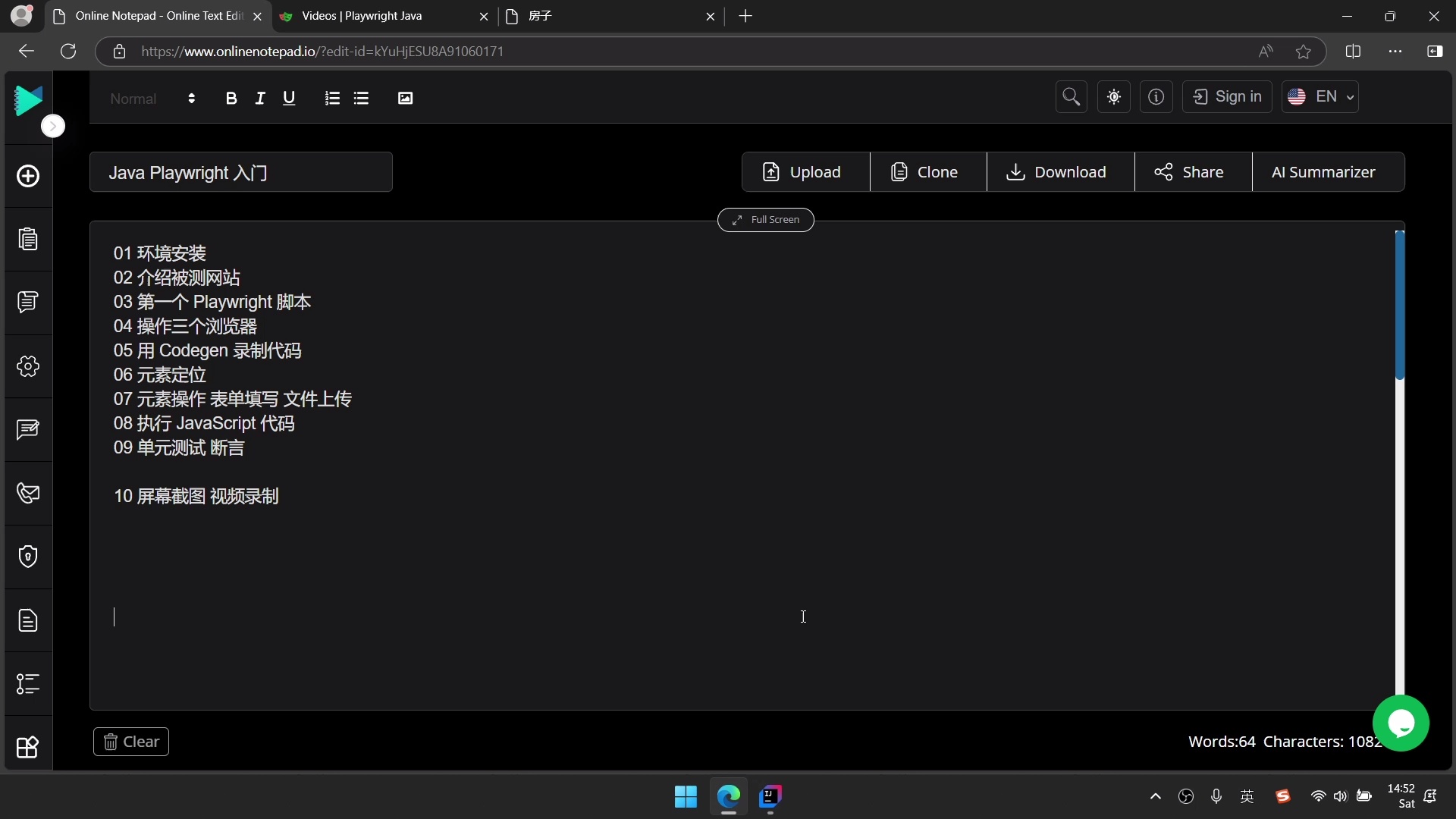Open the privacy shield icon in sidebar
Screen dimensions: 1456x819
coord(28,557)
